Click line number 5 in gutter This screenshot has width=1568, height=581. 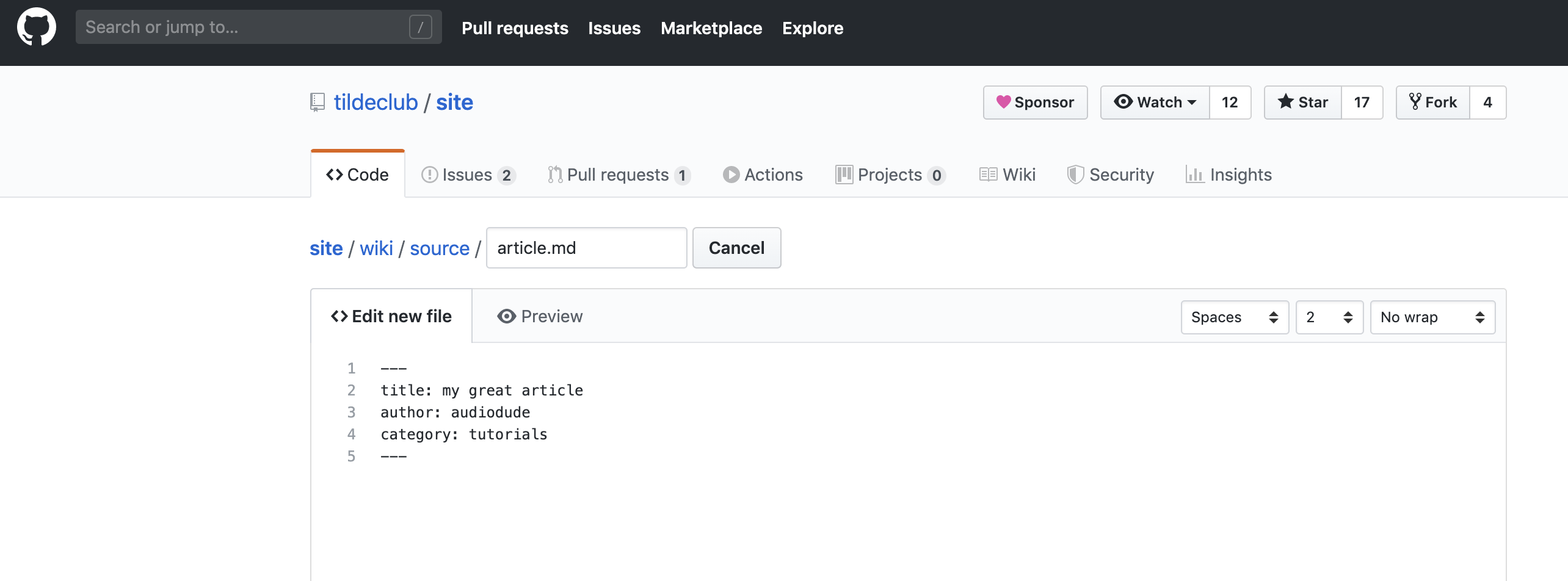[x=351, y=457]
